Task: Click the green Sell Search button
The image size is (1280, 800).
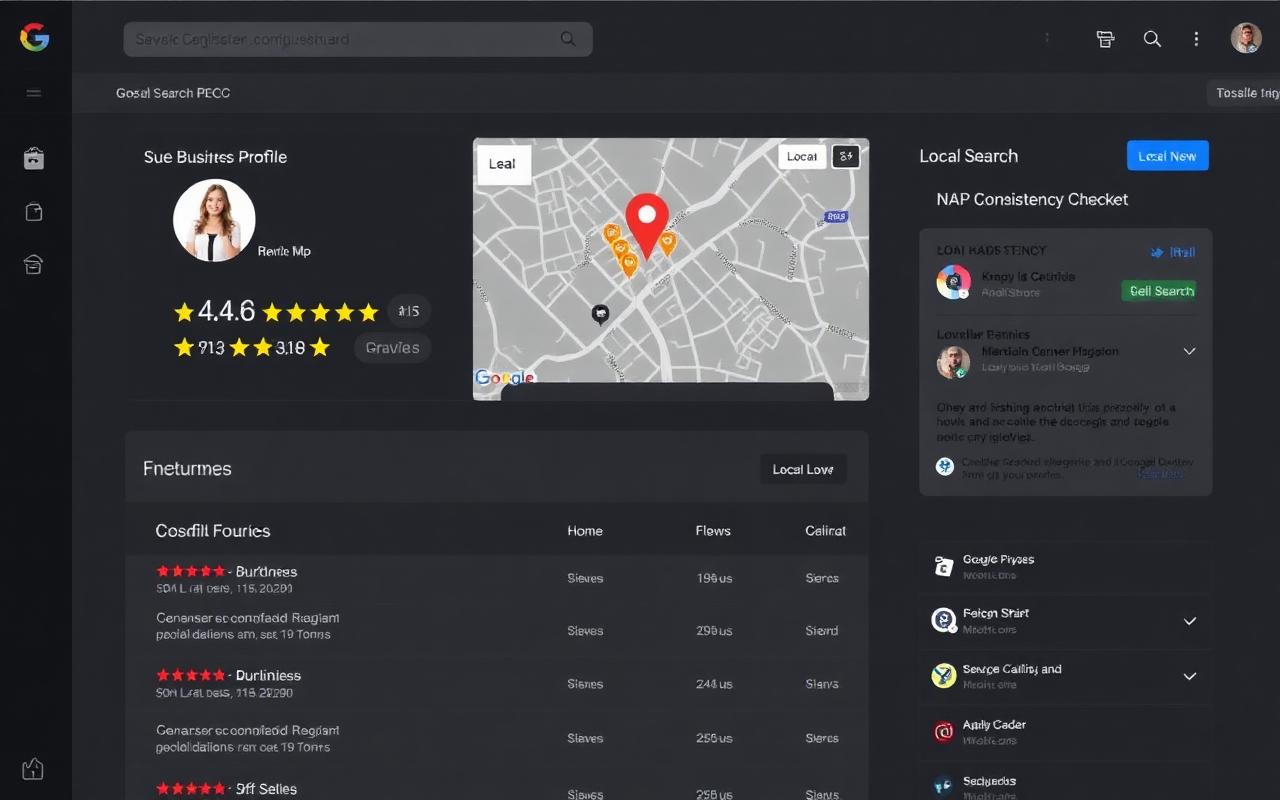Action: coord(1159,291)
